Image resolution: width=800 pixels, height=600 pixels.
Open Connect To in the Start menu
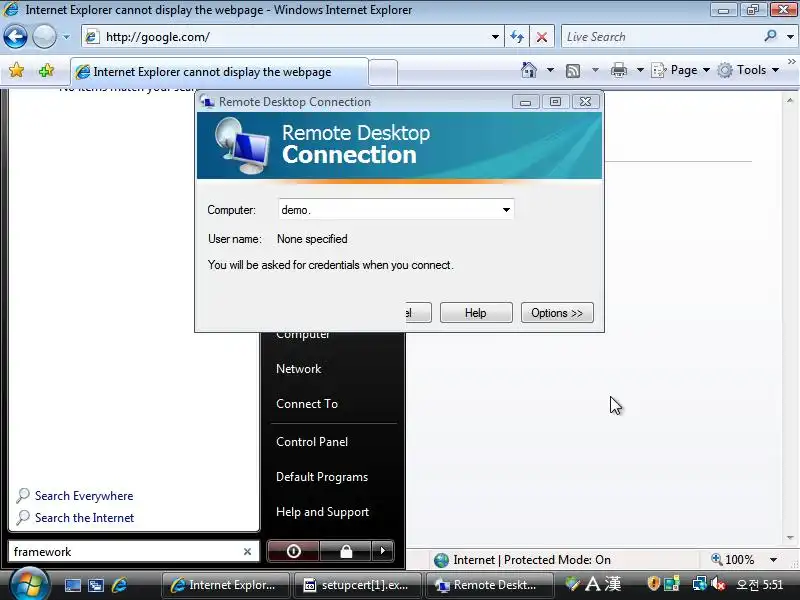point(307,404)
